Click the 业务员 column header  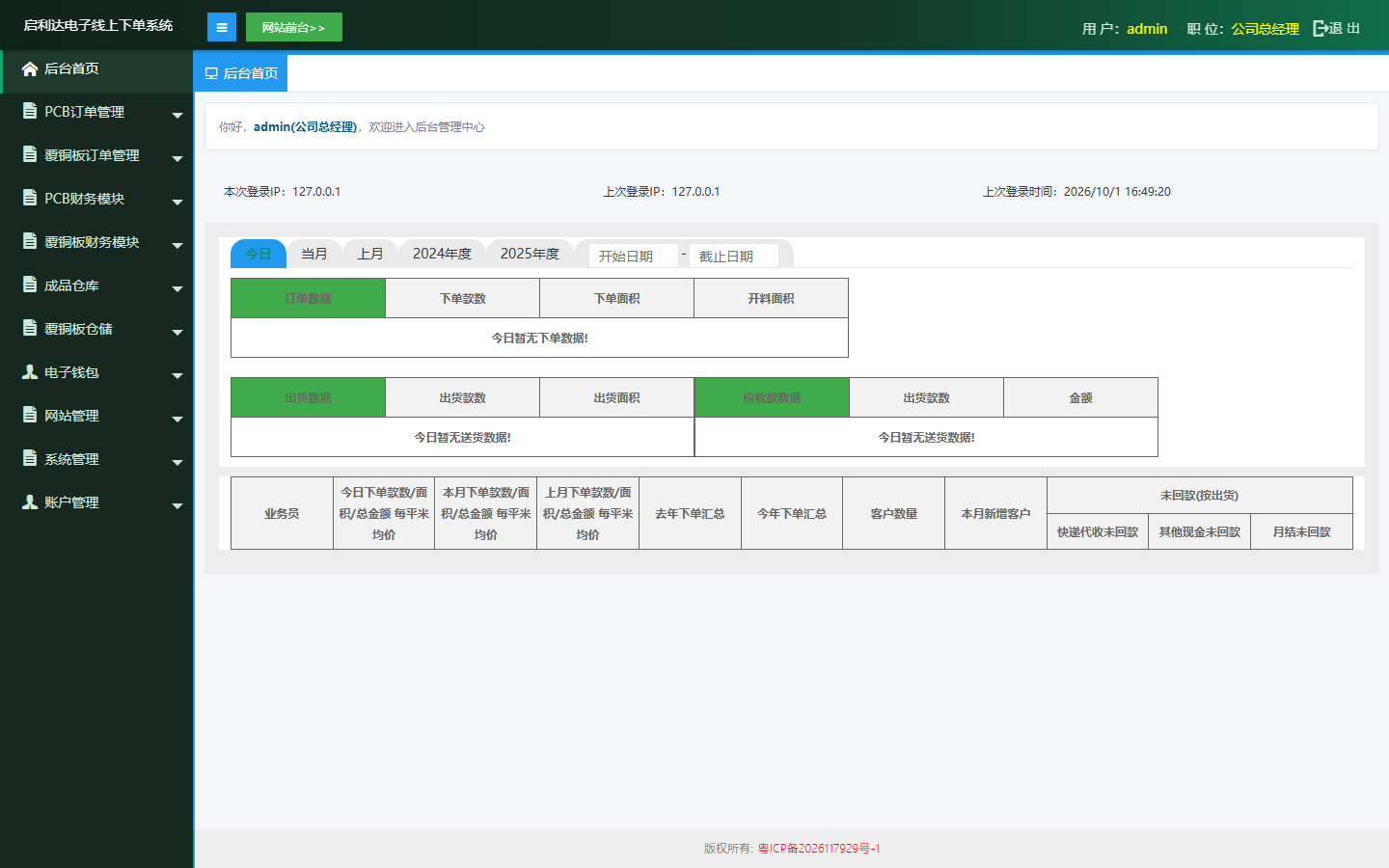tap(282, 514)
